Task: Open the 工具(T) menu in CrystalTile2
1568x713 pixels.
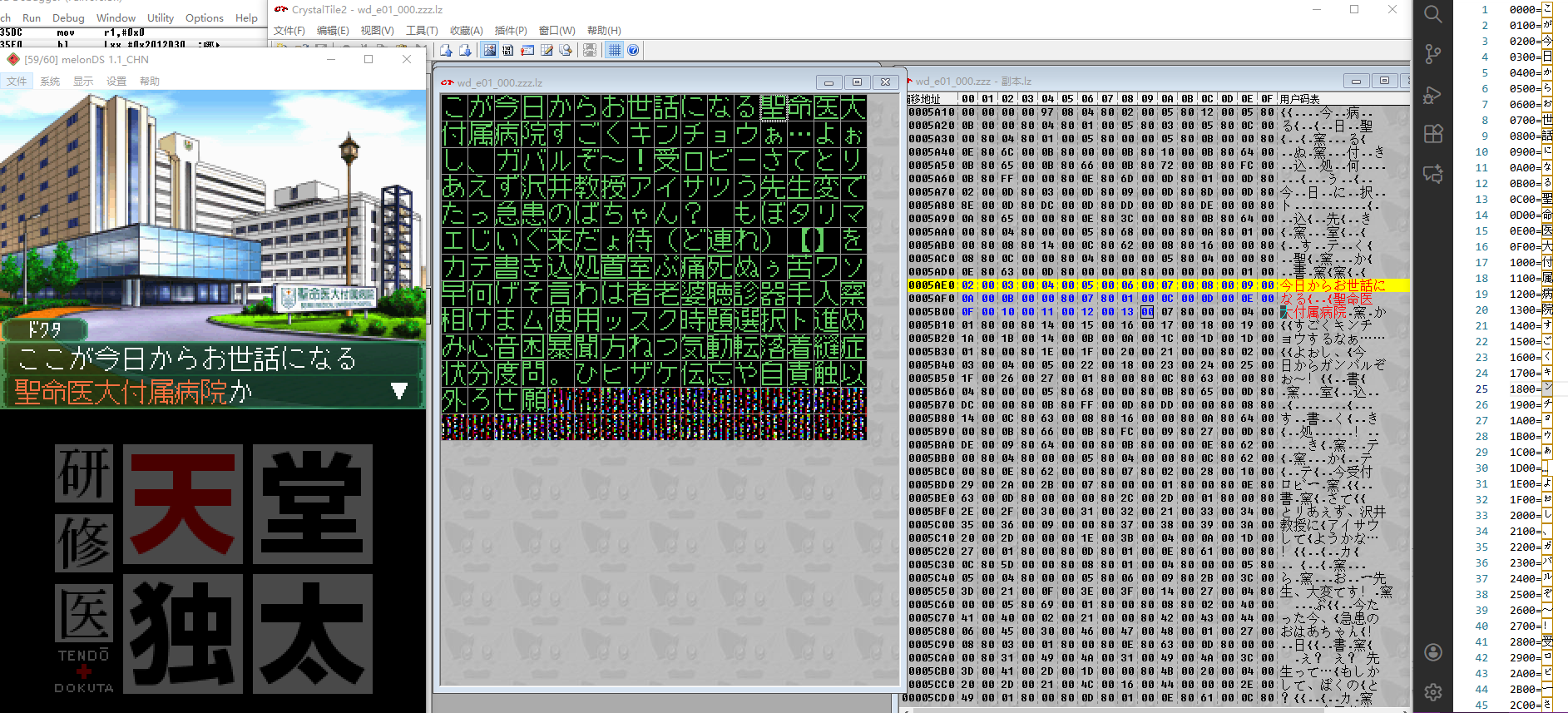Action: [x=422, y=31]
